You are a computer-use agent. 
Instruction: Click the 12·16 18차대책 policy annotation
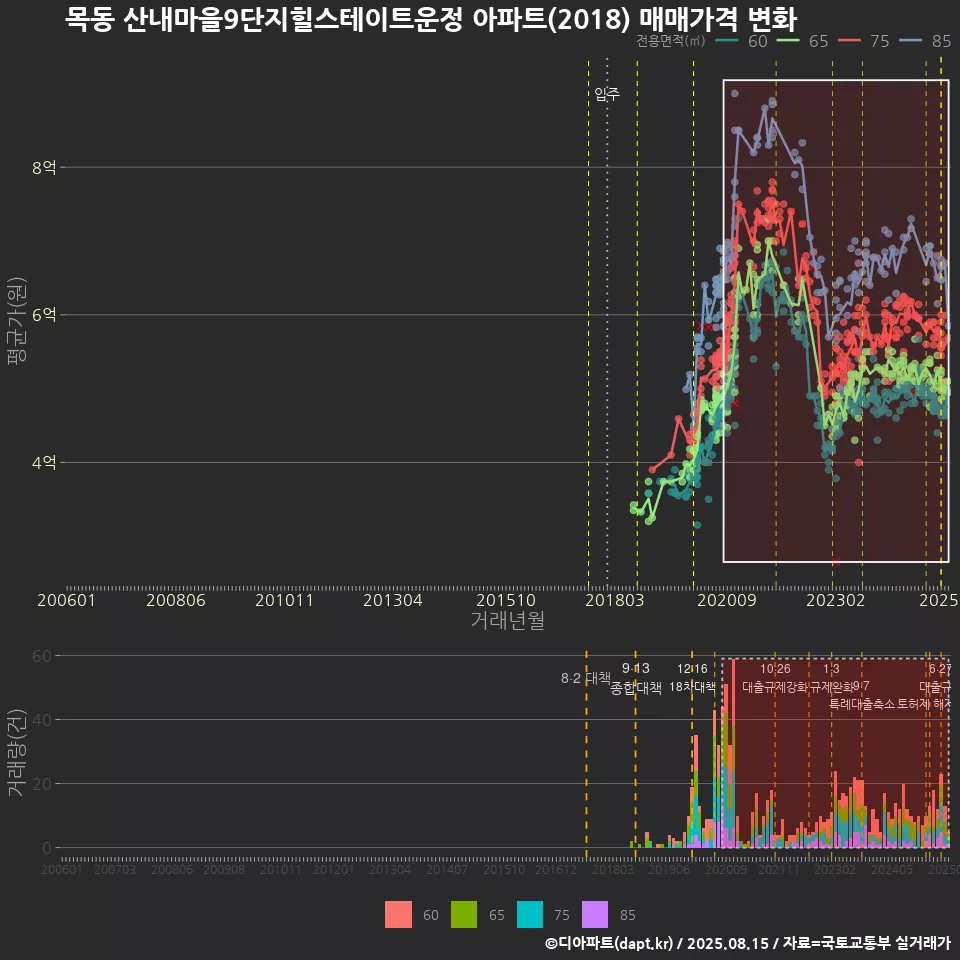pos(692,678)
